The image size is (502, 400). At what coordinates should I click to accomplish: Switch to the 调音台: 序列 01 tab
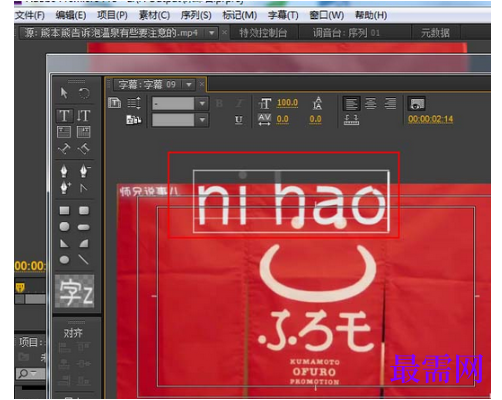point(346,33)
